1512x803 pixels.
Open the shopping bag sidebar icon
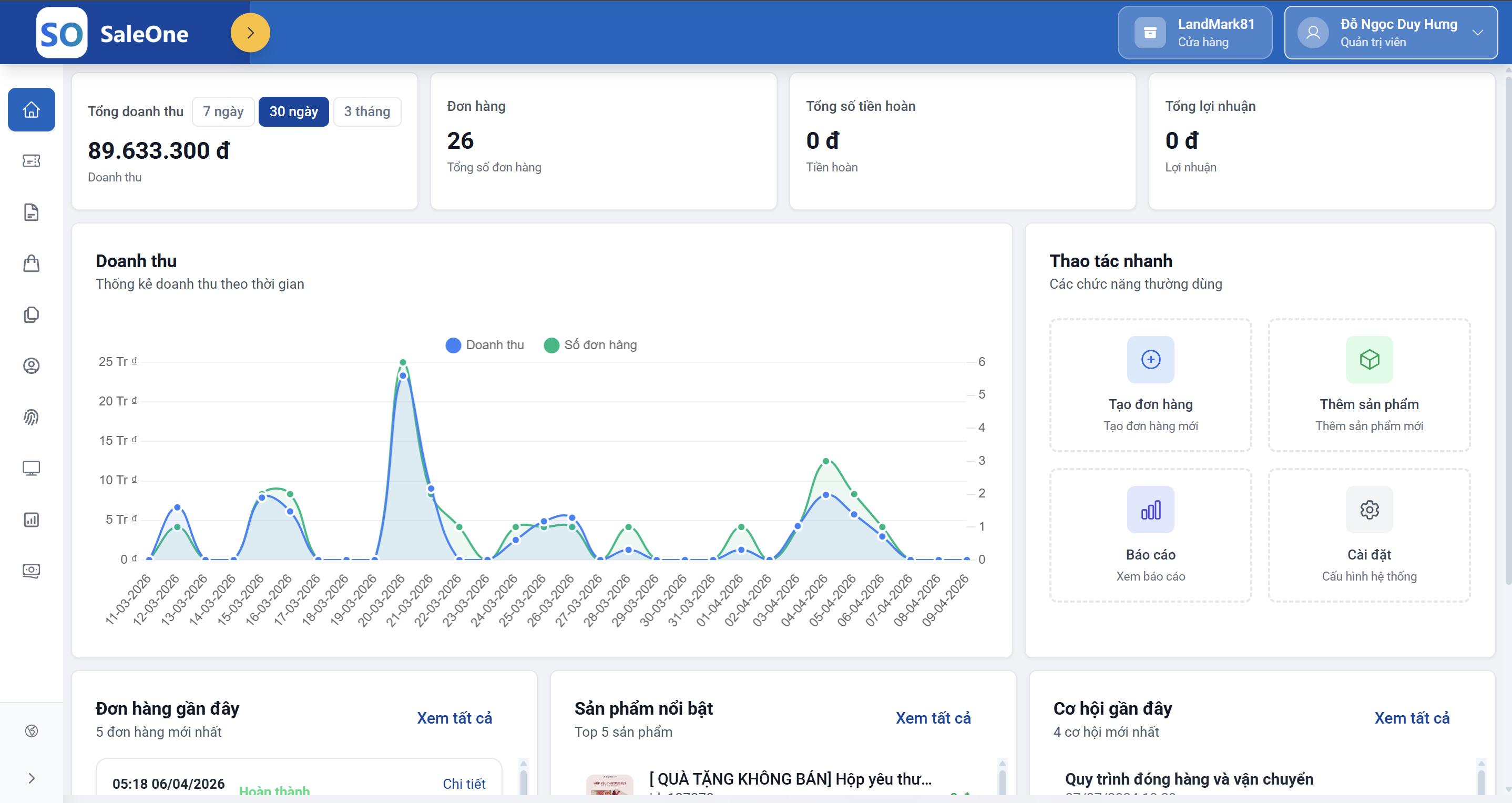point(31,263)
